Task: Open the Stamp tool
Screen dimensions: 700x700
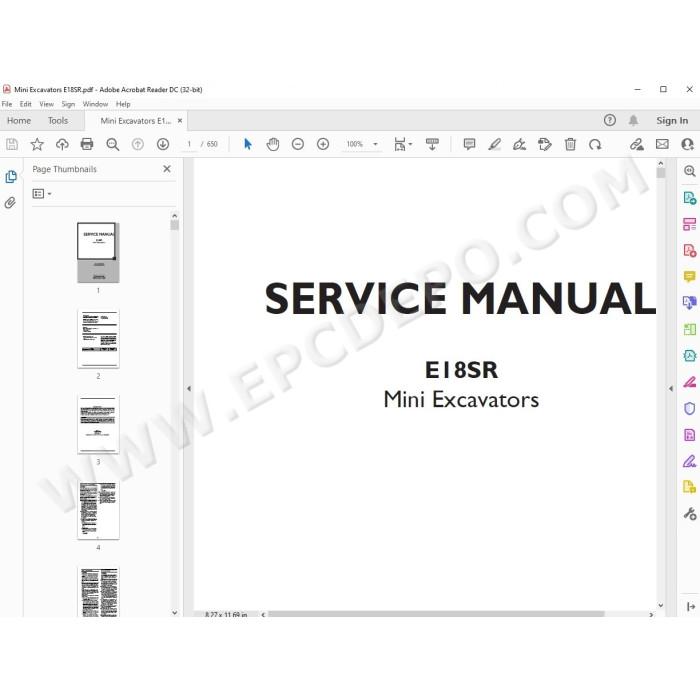Action: tap(545, 144)
